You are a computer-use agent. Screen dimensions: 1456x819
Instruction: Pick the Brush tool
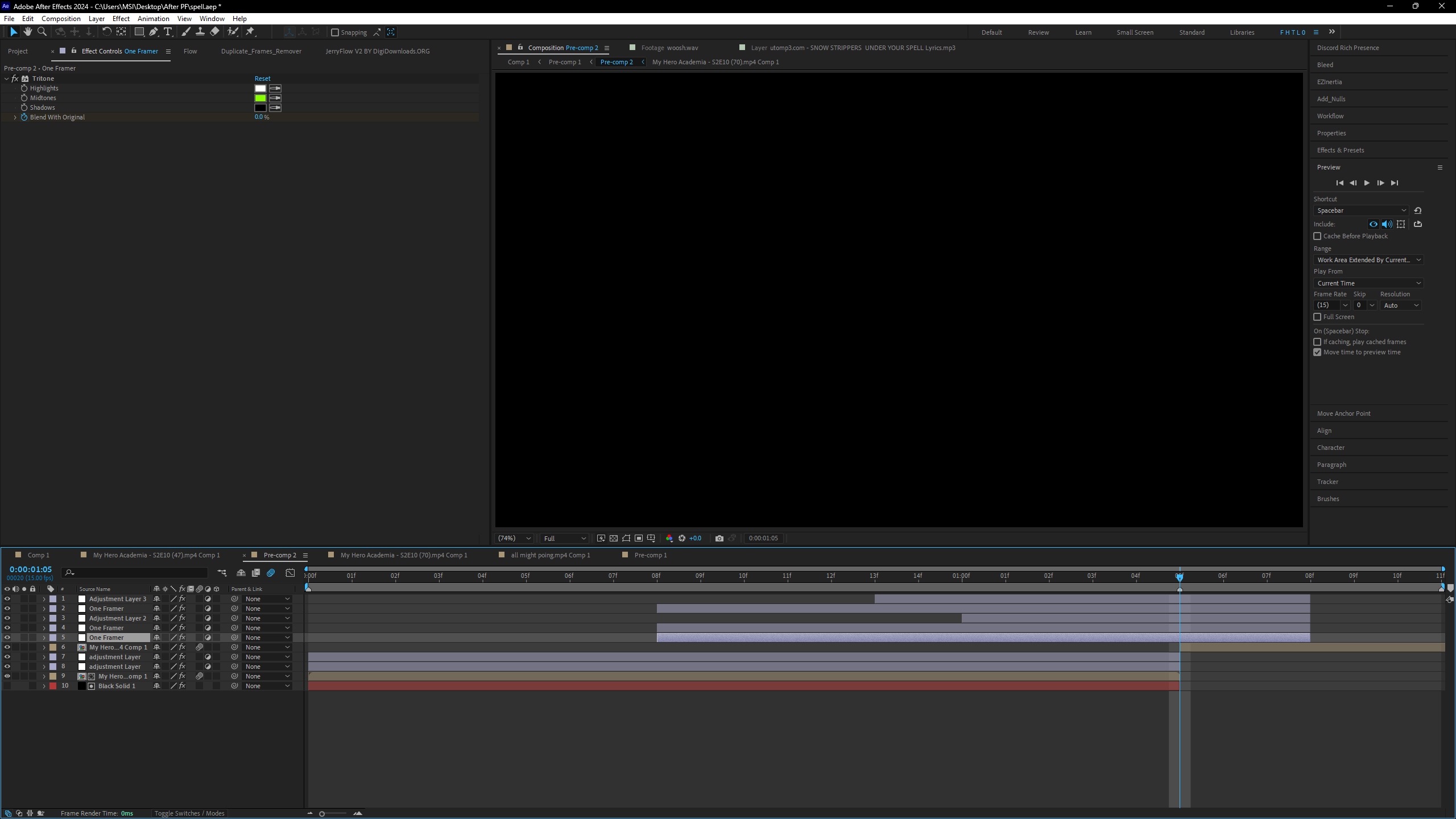pyautogui.click(x=187, y=32)
